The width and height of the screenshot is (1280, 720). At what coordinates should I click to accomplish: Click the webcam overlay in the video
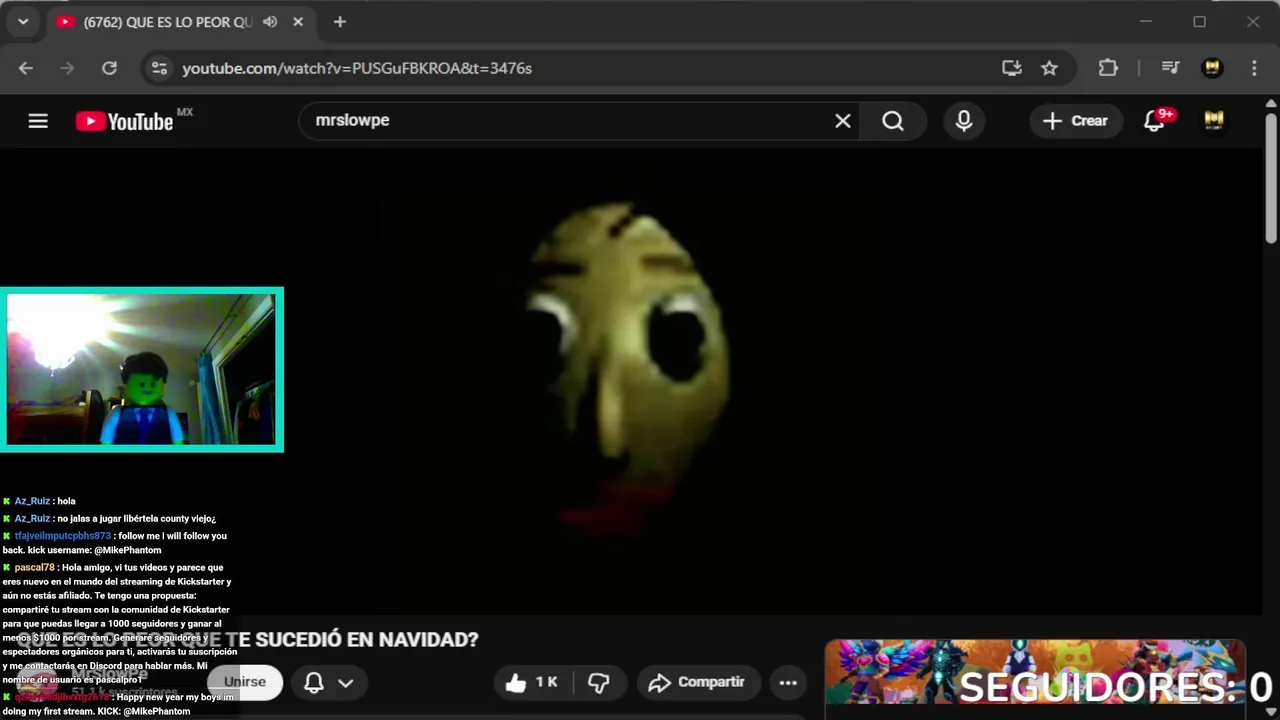coord(142,370)
